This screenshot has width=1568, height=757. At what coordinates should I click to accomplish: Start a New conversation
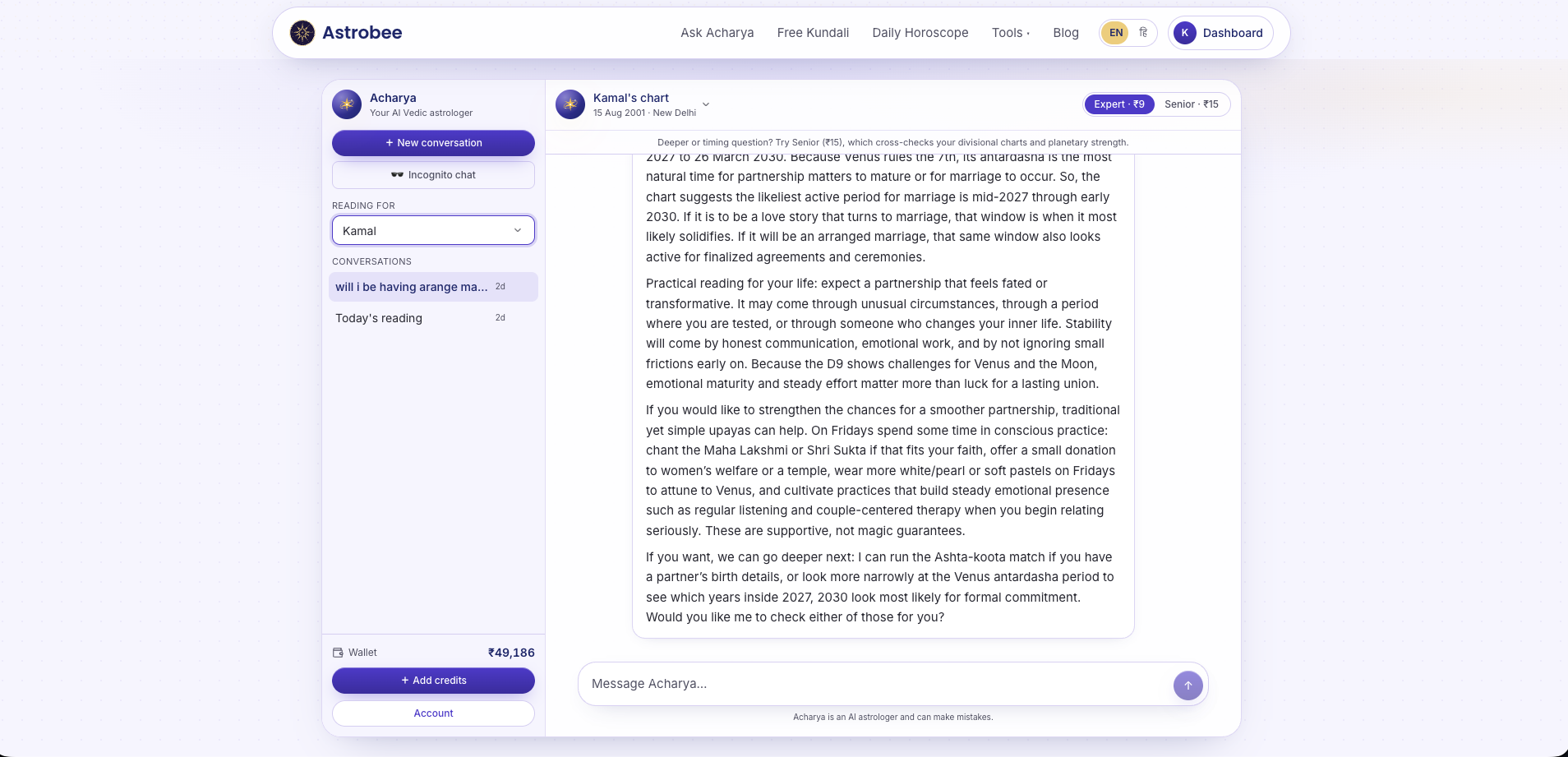pos(433,143)
